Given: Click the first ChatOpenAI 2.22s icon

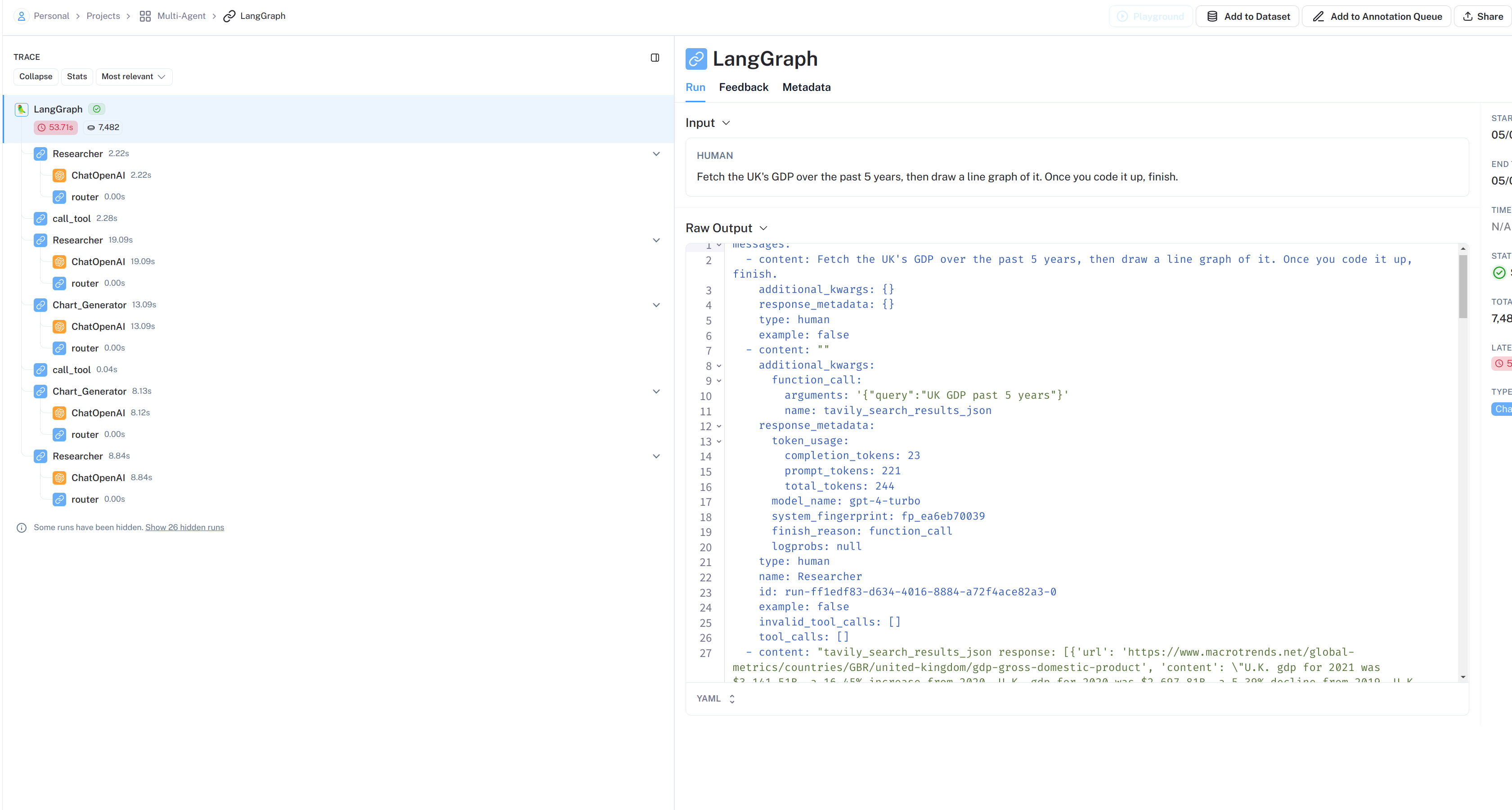Looking at the screenshot, I should (59, 175).
